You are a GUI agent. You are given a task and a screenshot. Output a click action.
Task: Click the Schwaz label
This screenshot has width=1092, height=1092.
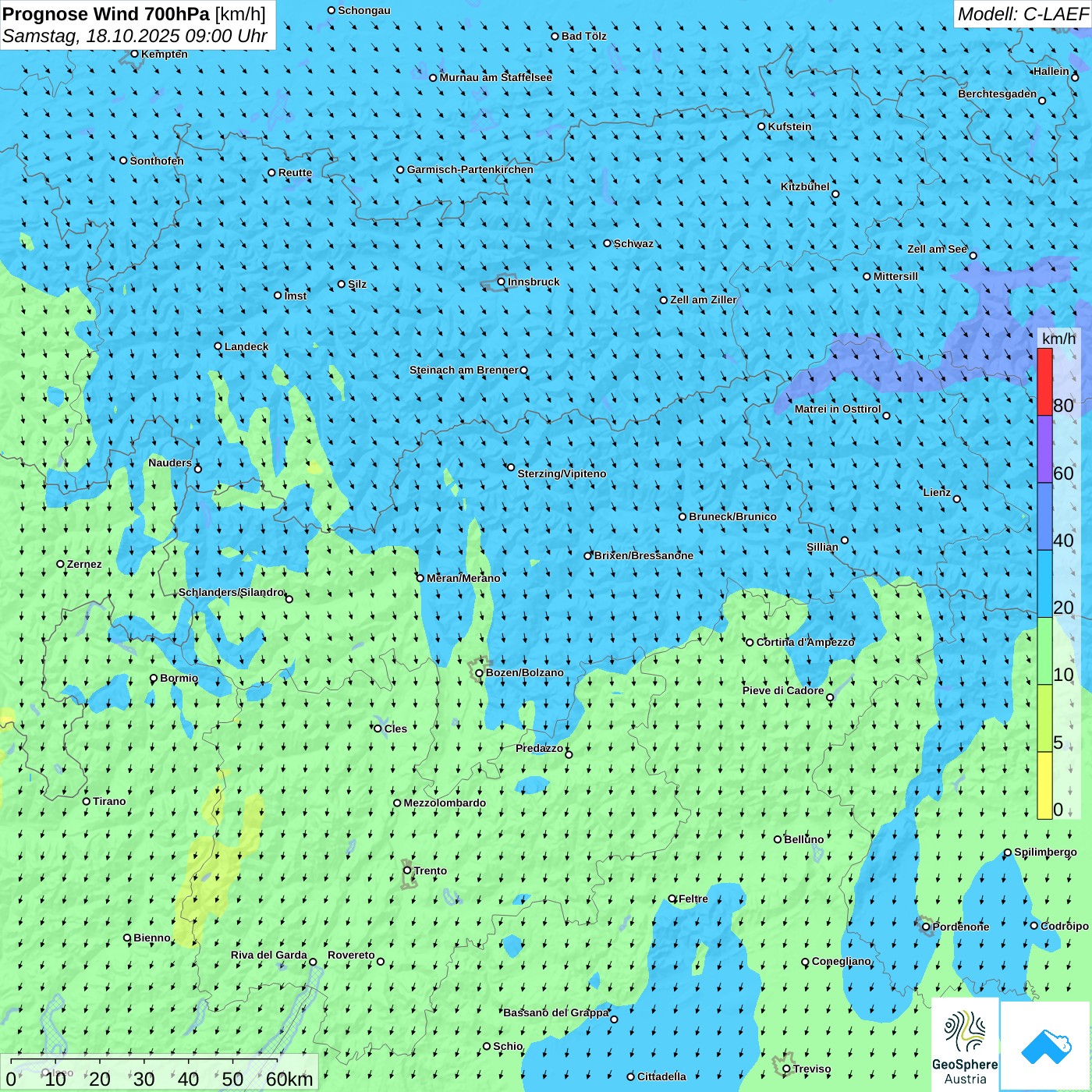pyautogui.click(x=633, y=243)
